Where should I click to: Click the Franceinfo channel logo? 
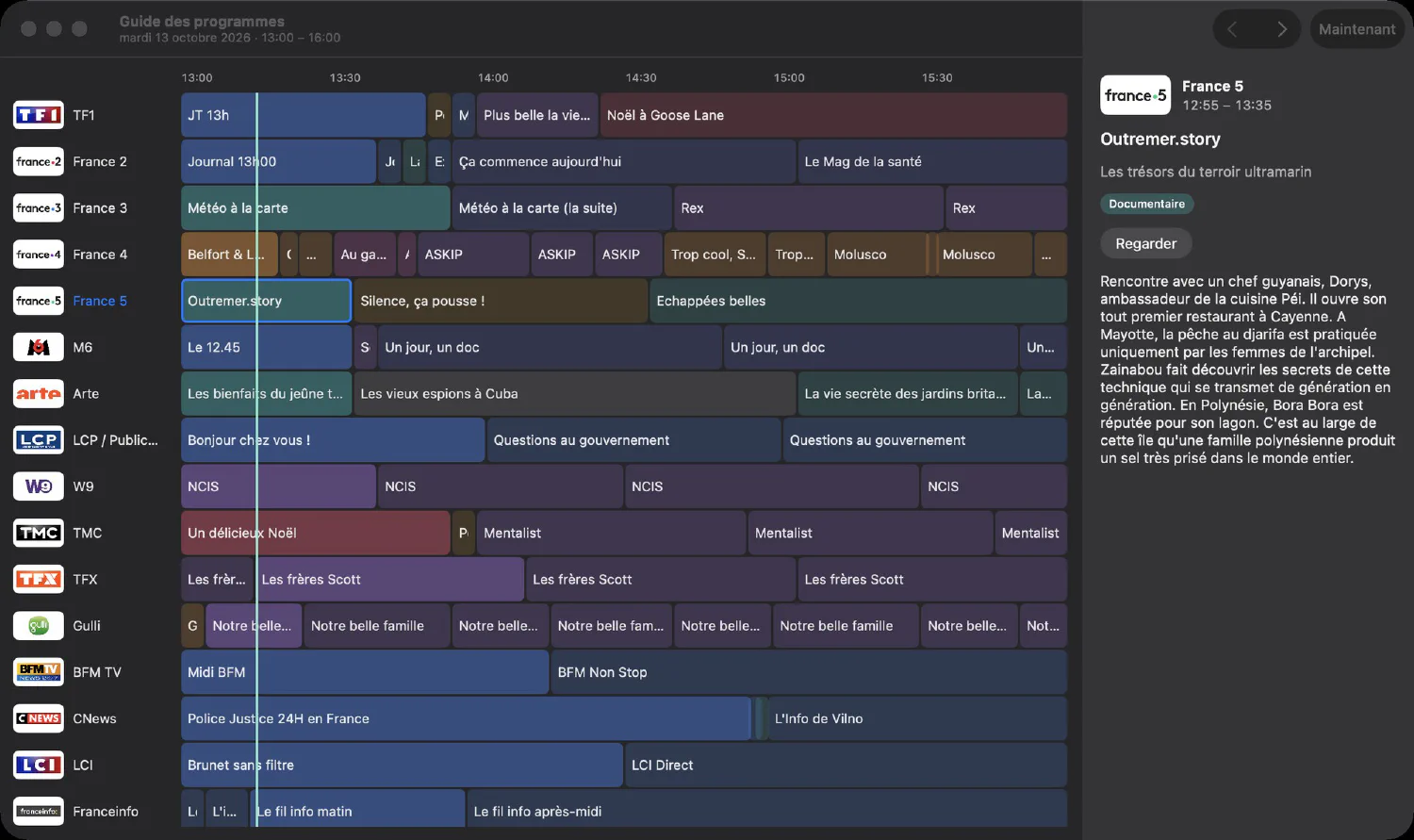click(39, 812)
